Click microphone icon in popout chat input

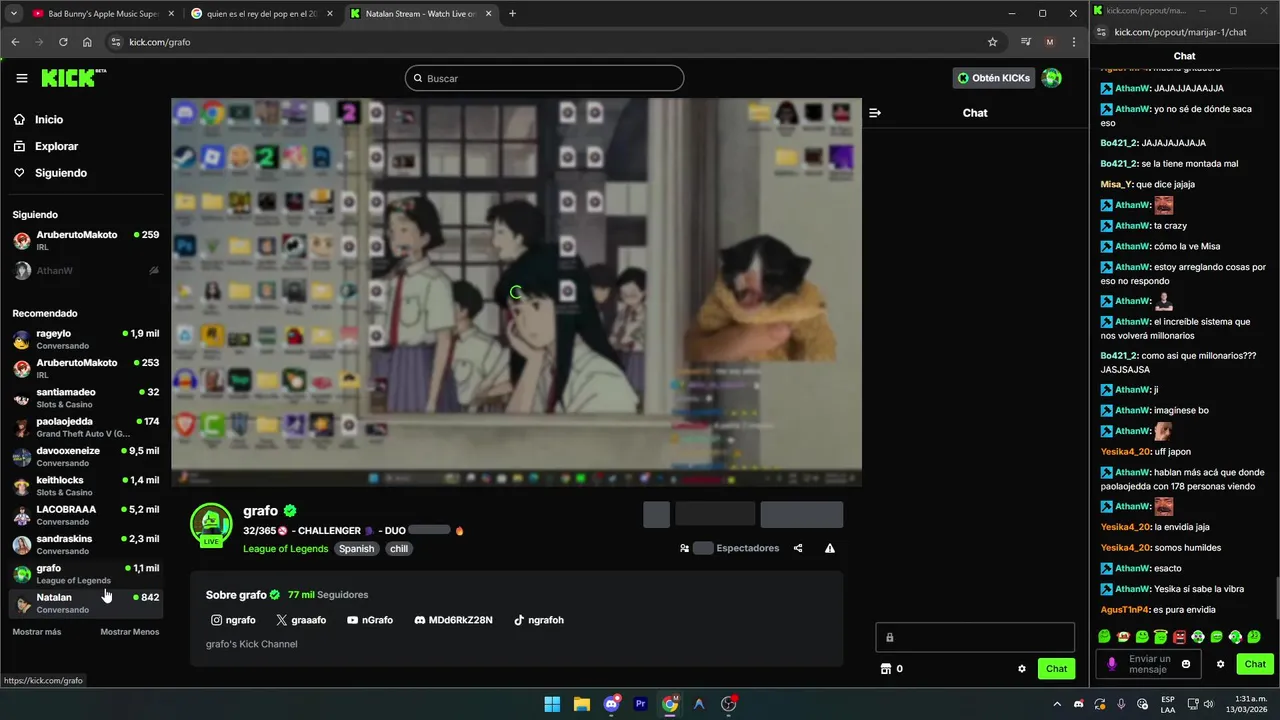pyautogui.click(x=1112, y=664)
